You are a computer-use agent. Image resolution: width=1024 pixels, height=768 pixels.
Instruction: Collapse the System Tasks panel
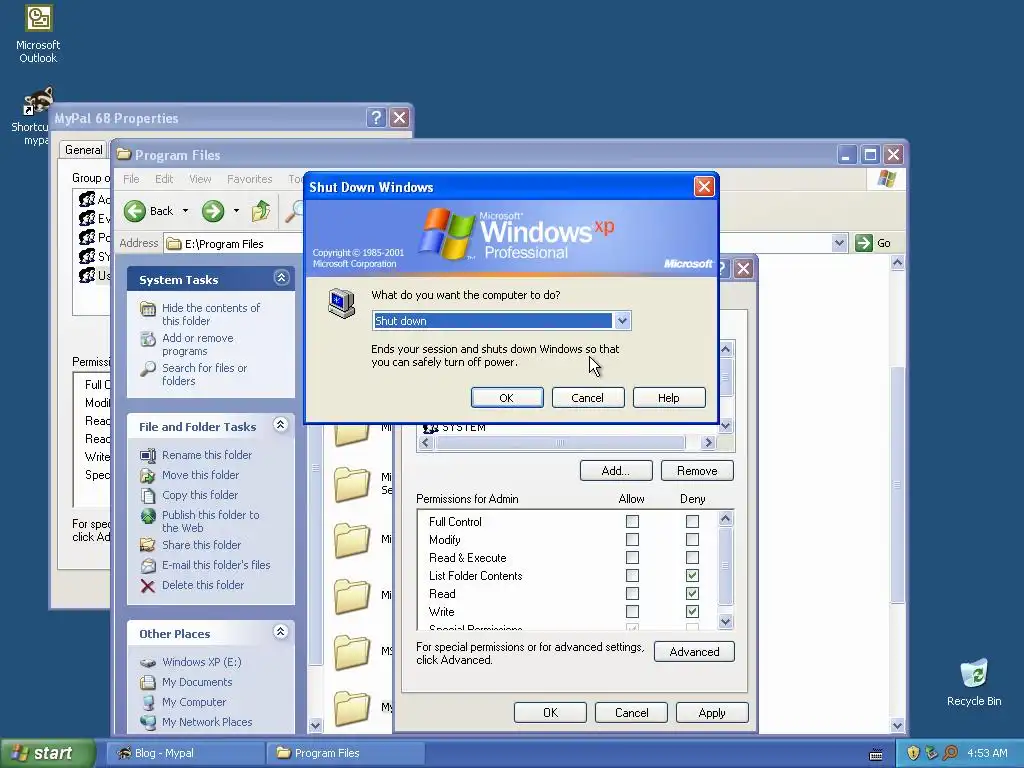(281, 278)
